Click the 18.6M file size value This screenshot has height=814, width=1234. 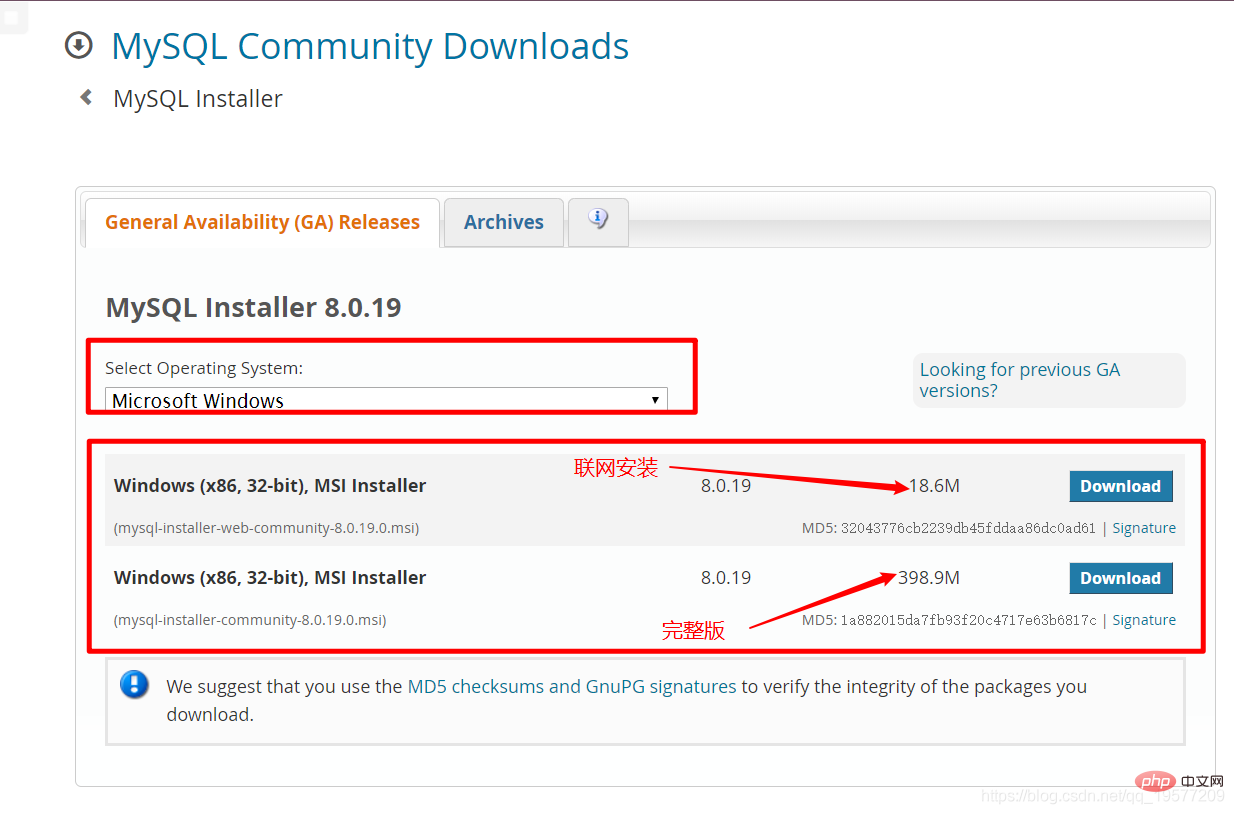click(x=934, y=486)
